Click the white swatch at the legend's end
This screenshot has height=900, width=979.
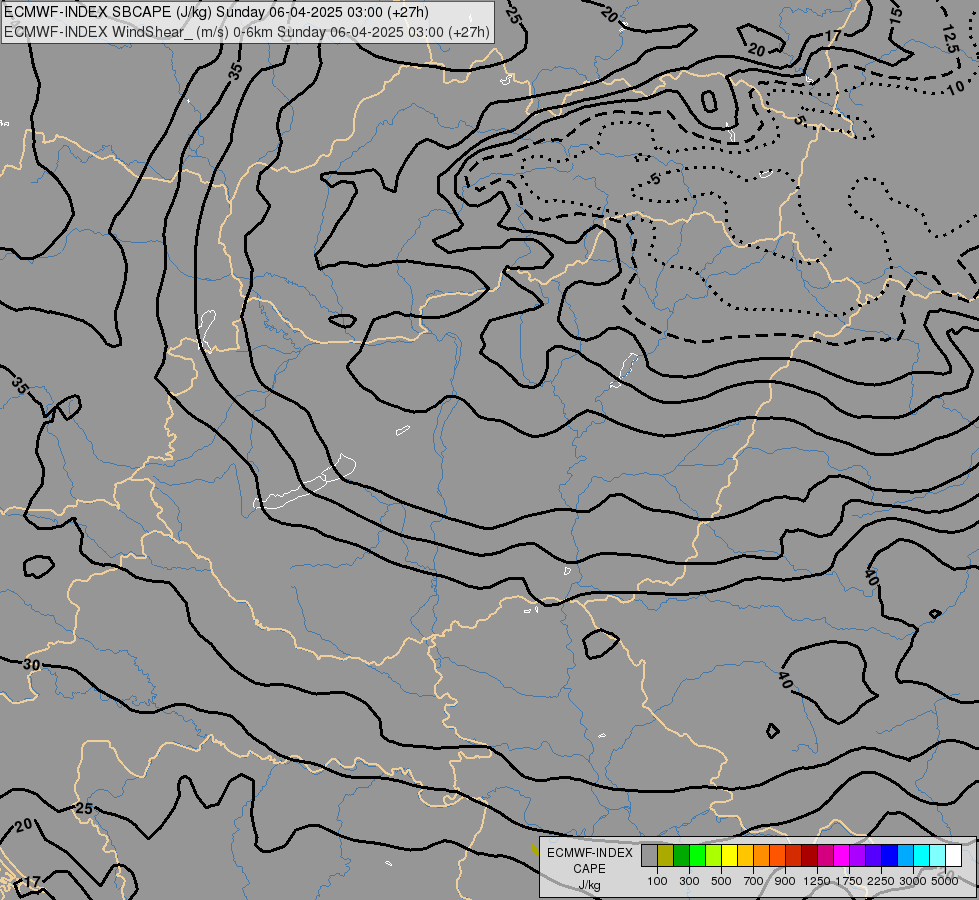(x=953, y=855)
